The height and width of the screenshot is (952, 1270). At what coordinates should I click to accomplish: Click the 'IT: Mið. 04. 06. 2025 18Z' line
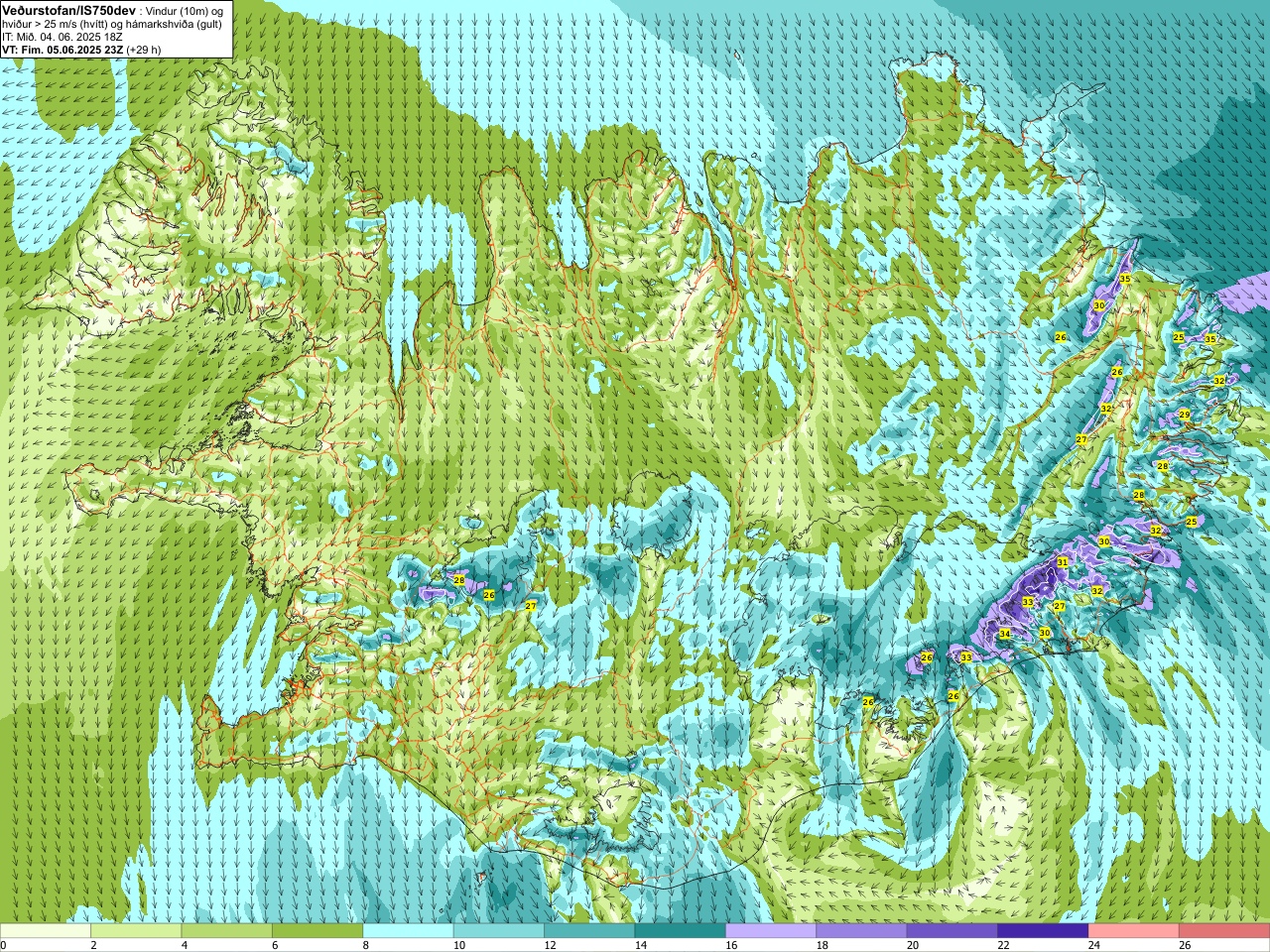click(x=63, y=37)
